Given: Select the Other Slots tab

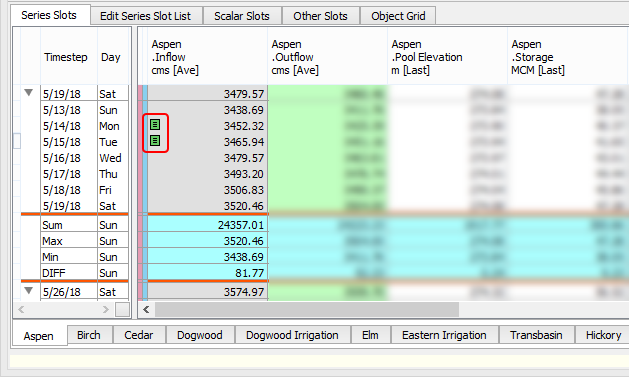Looking at the screenshot, I should [x=320, y=16].
